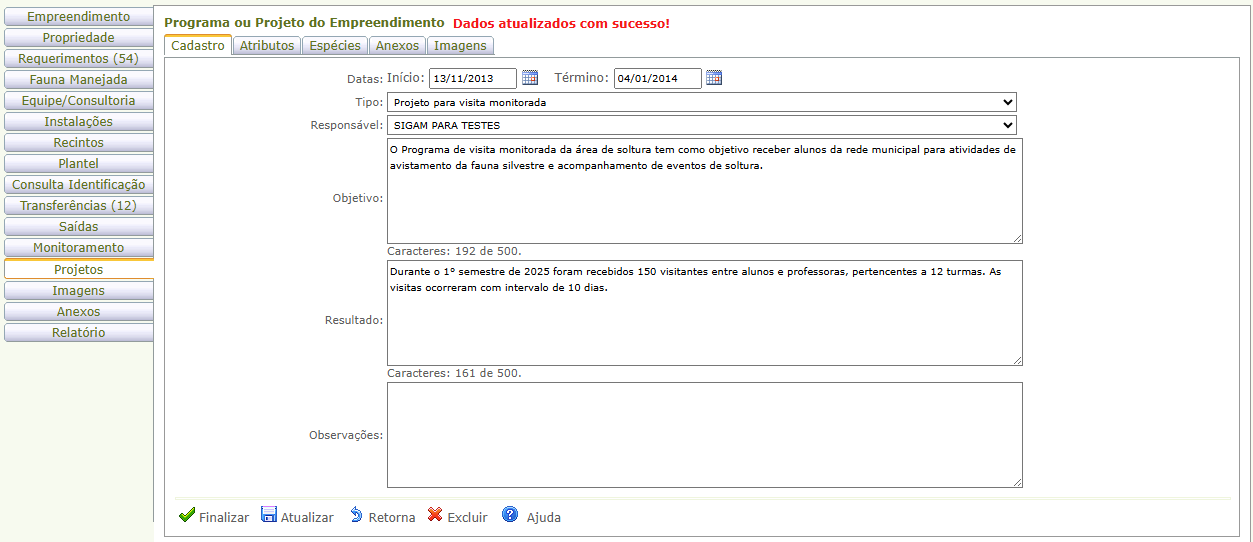Click the blue Retorna arrow icon

tap(356, 515)
